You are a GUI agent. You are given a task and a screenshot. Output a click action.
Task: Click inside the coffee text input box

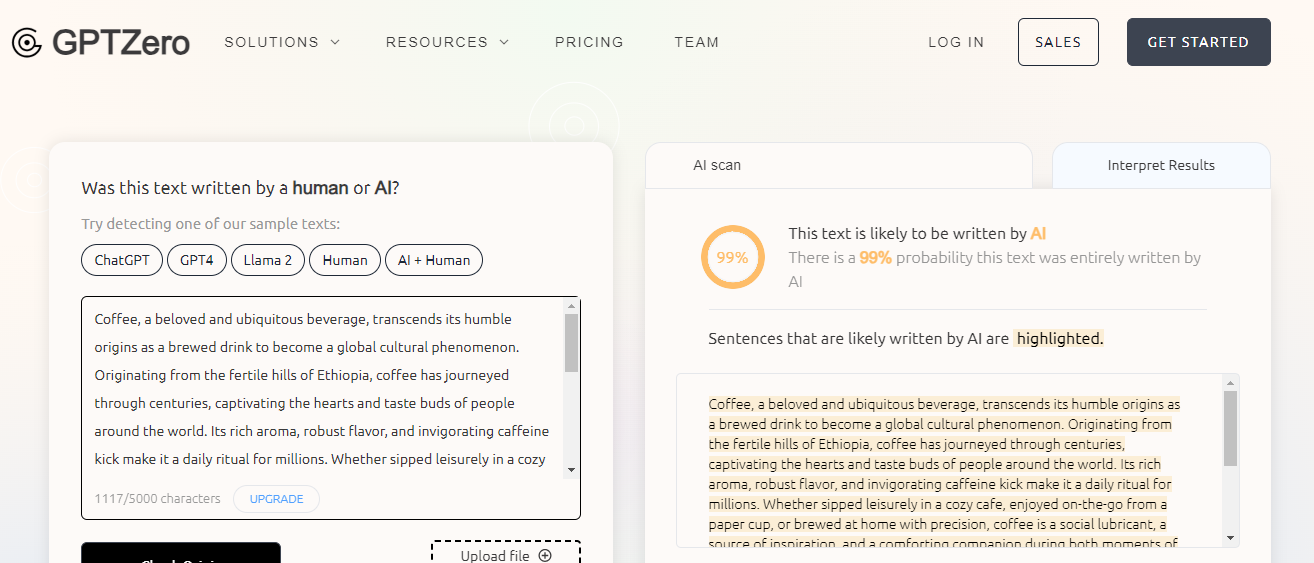(x=322, y=389)
